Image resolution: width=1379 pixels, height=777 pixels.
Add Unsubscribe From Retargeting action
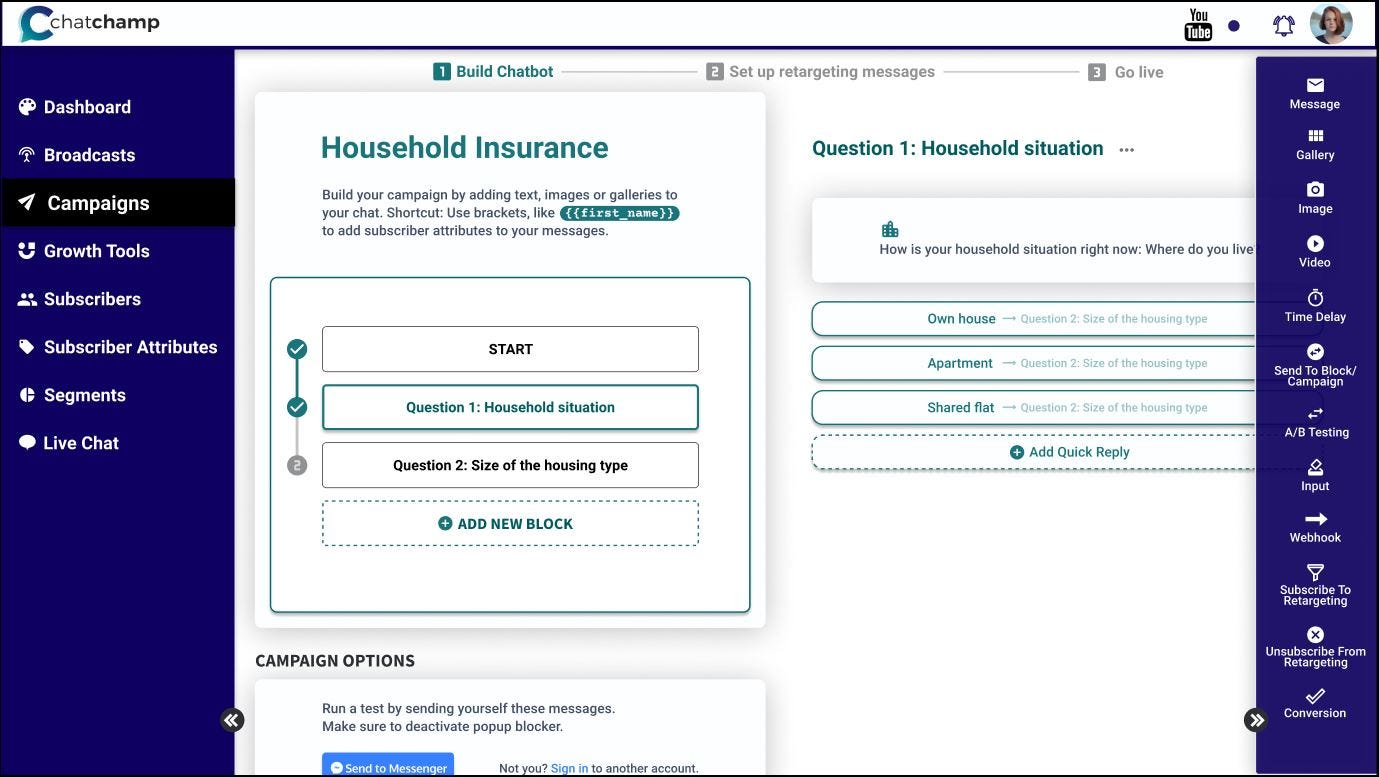pos(1315,647)
